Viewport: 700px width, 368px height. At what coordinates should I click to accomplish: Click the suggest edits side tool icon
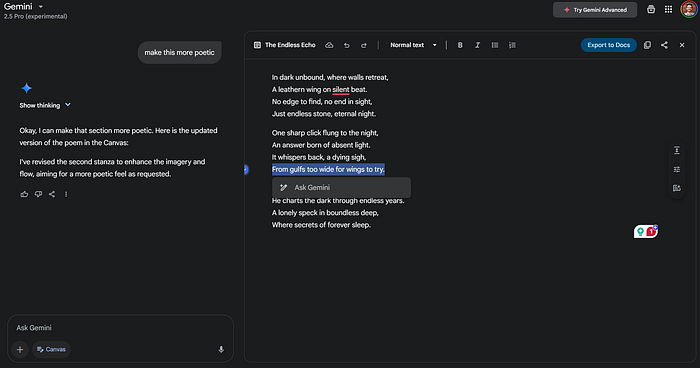677,188
